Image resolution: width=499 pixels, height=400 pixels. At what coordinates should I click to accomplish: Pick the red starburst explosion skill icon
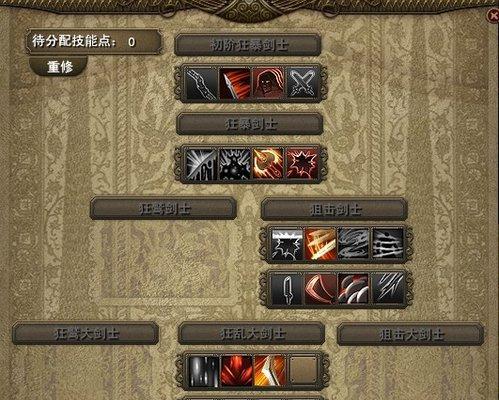(x=302, y=164)
